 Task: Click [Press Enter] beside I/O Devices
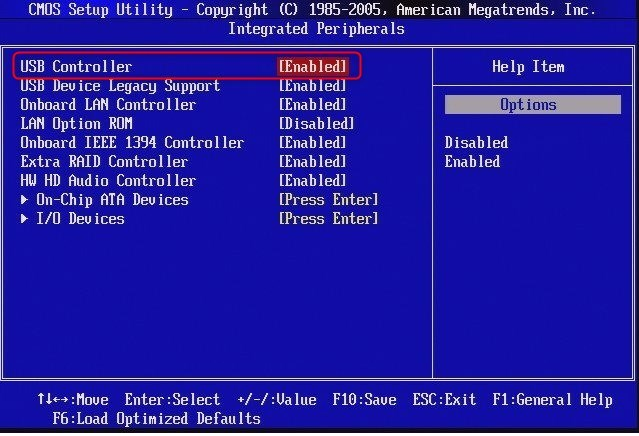tap(328, 219)
